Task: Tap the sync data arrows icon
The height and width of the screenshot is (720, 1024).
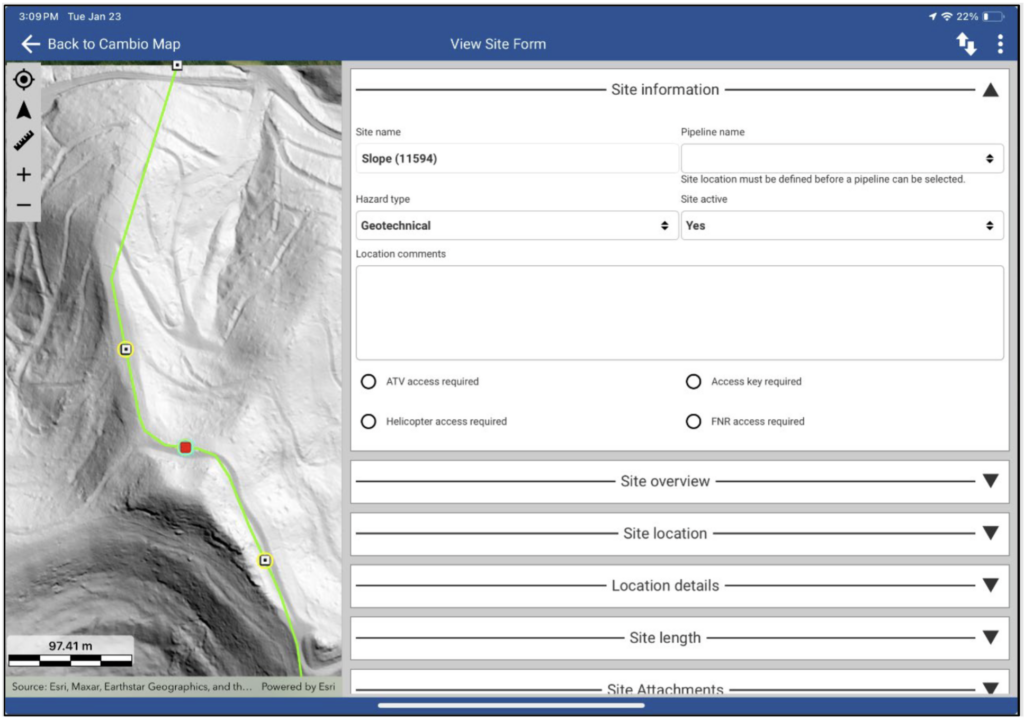Action: pyautogui.click(x=967, y=44)
